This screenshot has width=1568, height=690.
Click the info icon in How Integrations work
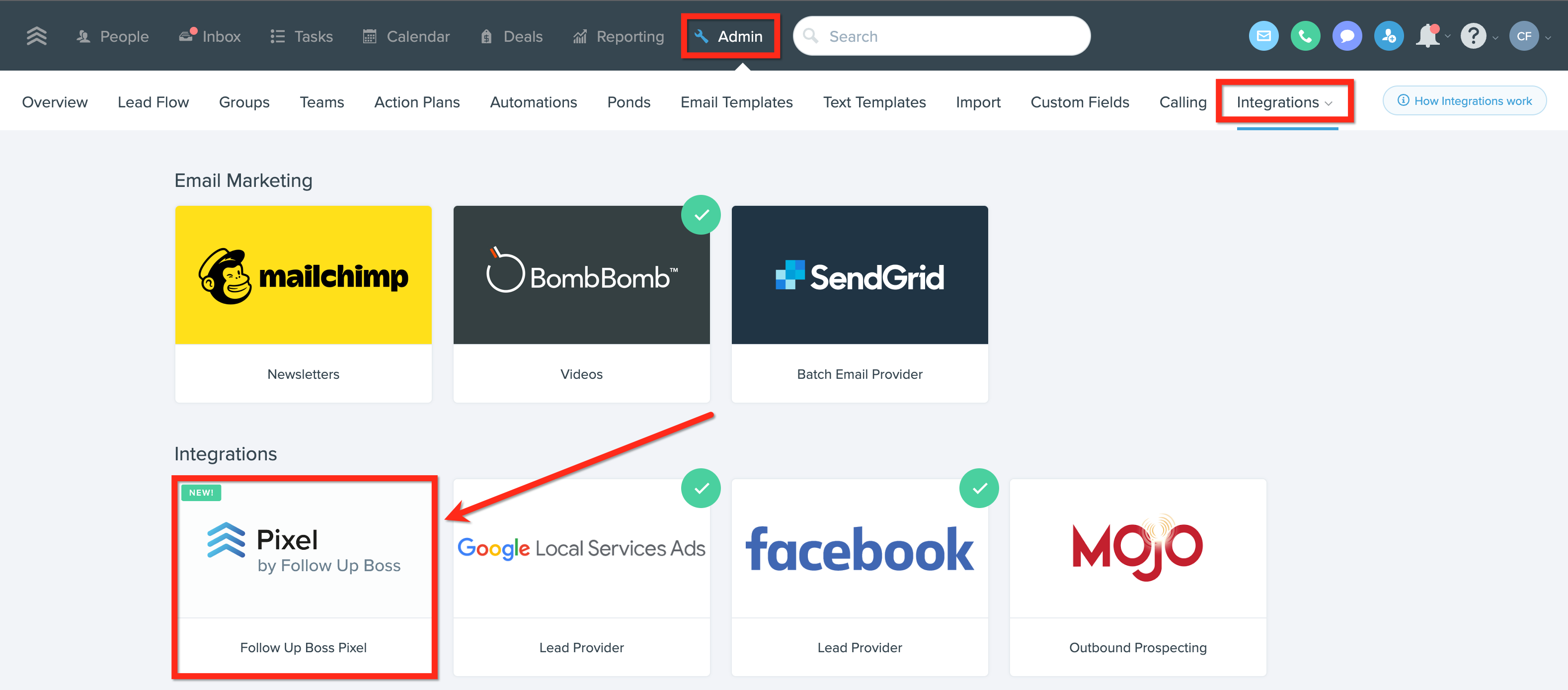coord(1403,100)
